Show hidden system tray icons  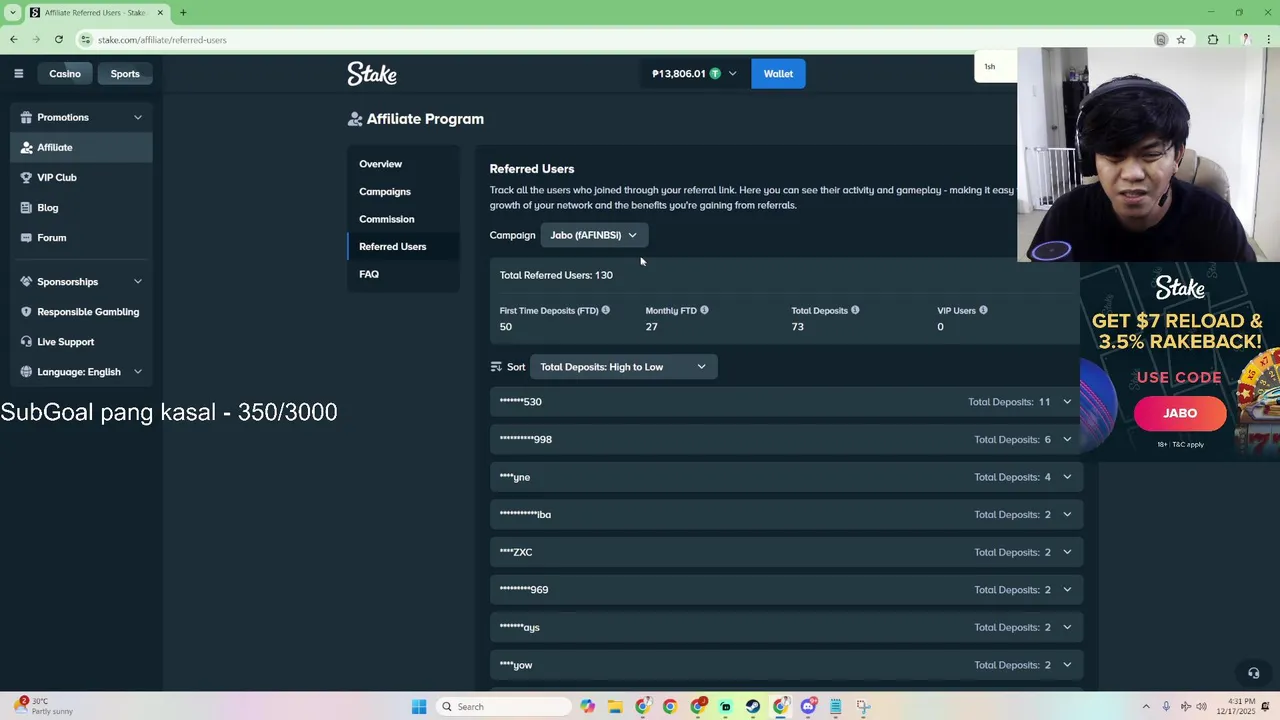click(x=1146, y=707)
